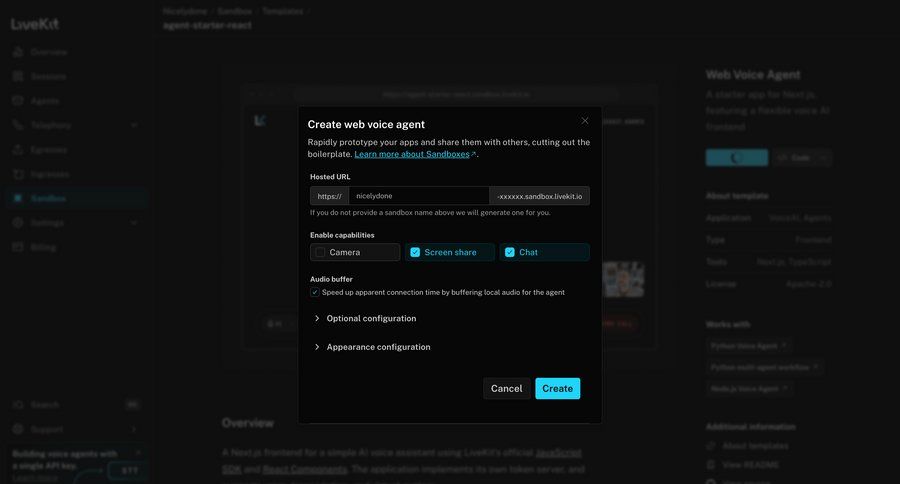
Task: Click the Support arrow chevron
Action: pos(134,429)
